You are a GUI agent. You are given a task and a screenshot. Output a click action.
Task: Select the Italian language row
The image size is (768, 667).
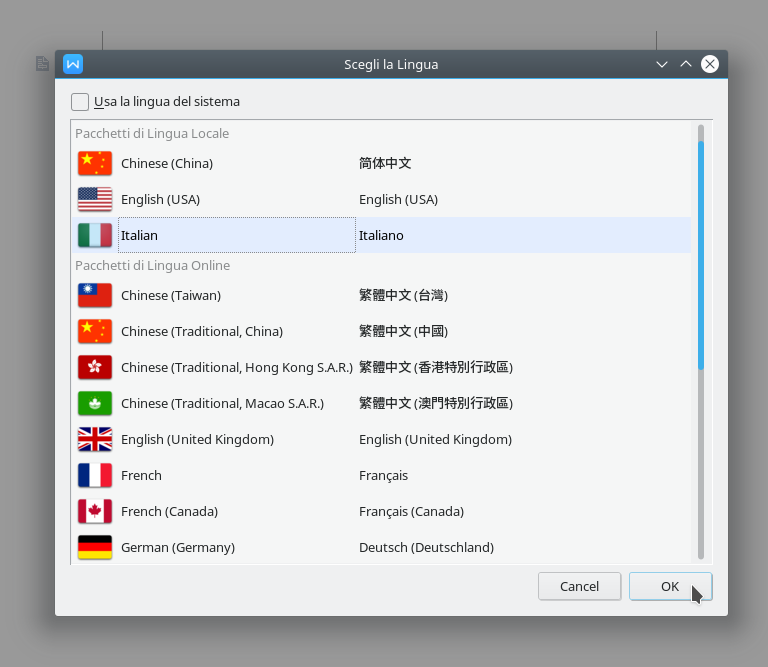[x=382, y=236]
